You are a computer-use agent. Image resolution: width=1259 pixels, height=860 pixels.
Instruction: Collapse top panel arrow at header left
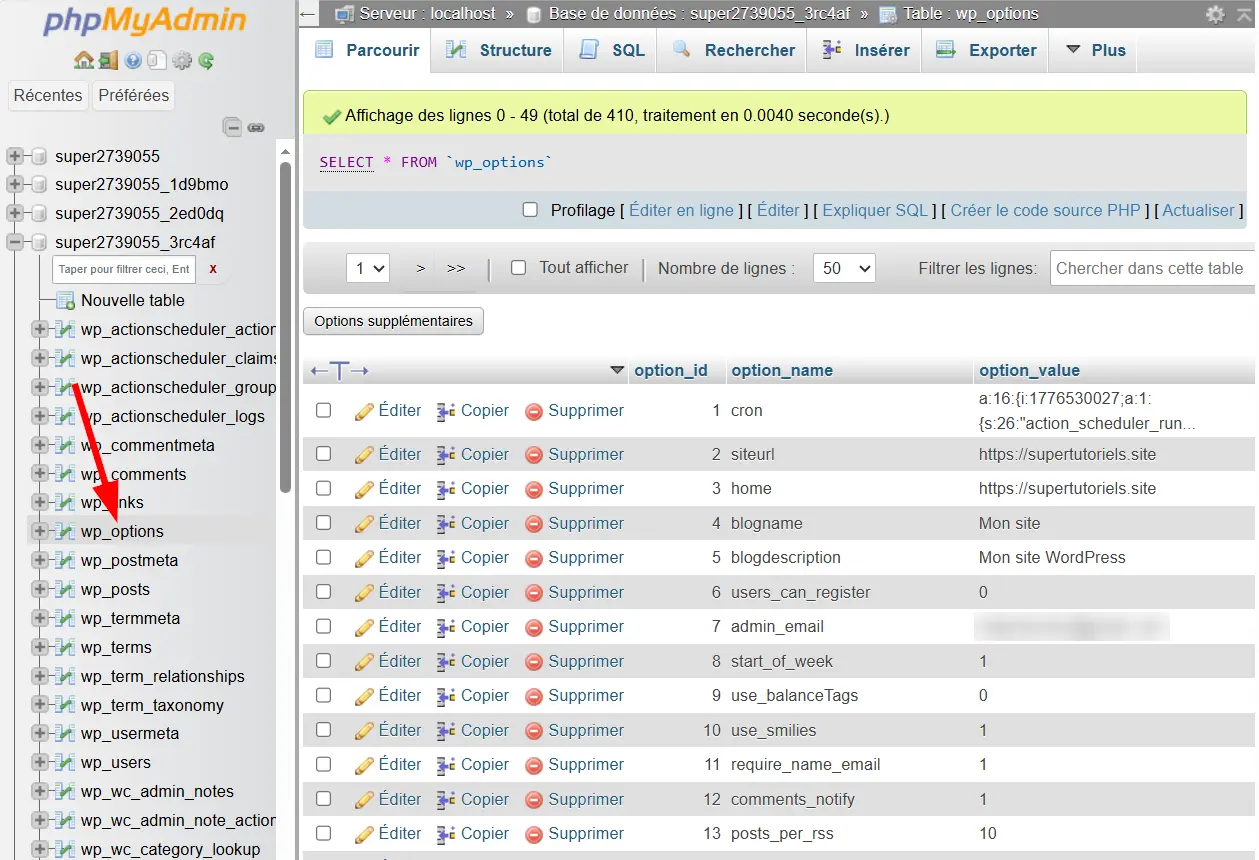(x=308, y=14)
